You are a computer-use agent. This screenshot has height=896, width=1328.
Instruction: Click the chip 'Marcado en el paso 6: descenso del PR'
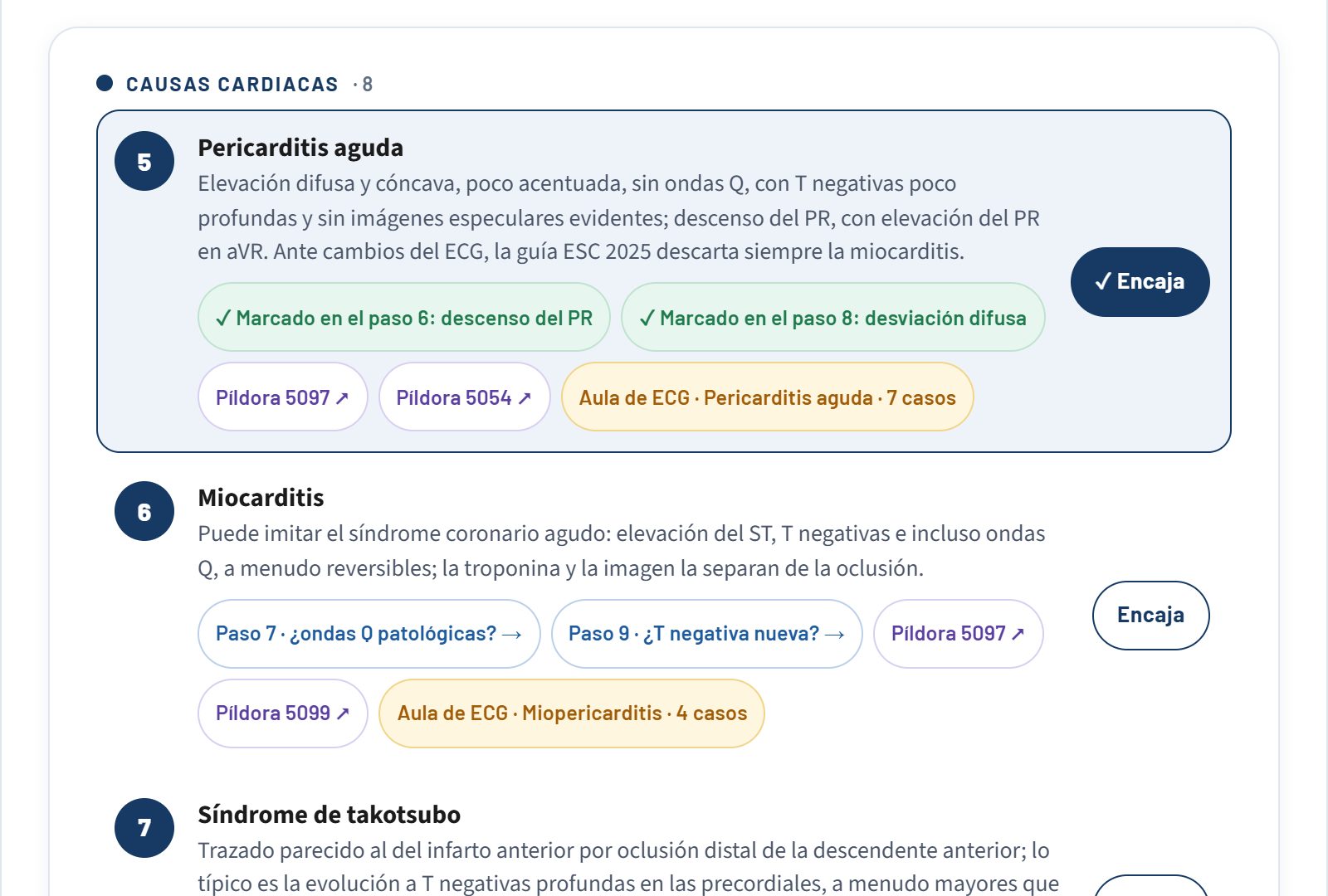click(403, 318)
